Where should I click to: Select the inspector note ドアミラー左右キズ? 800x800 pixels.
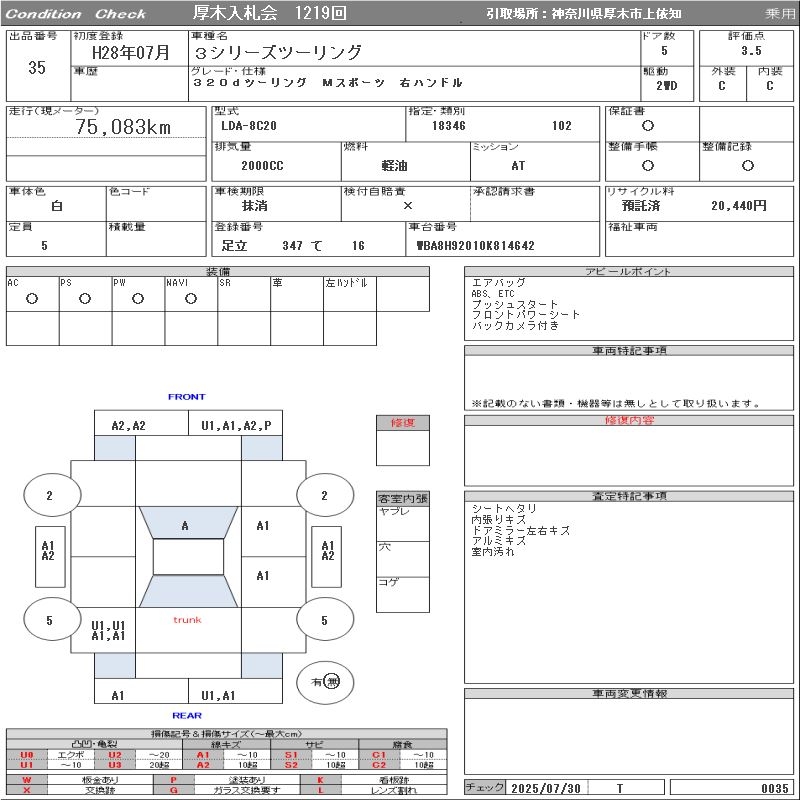point(520,531)
